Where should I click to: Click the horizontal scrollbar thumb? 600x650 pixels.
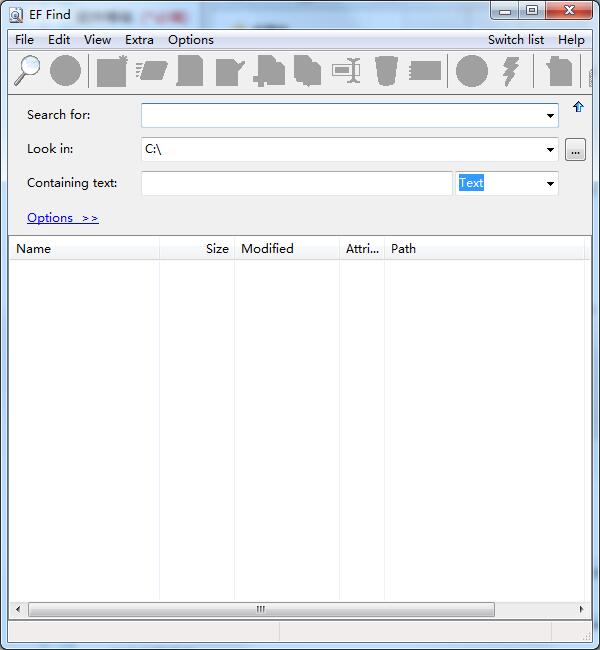[x=261, y=609]
